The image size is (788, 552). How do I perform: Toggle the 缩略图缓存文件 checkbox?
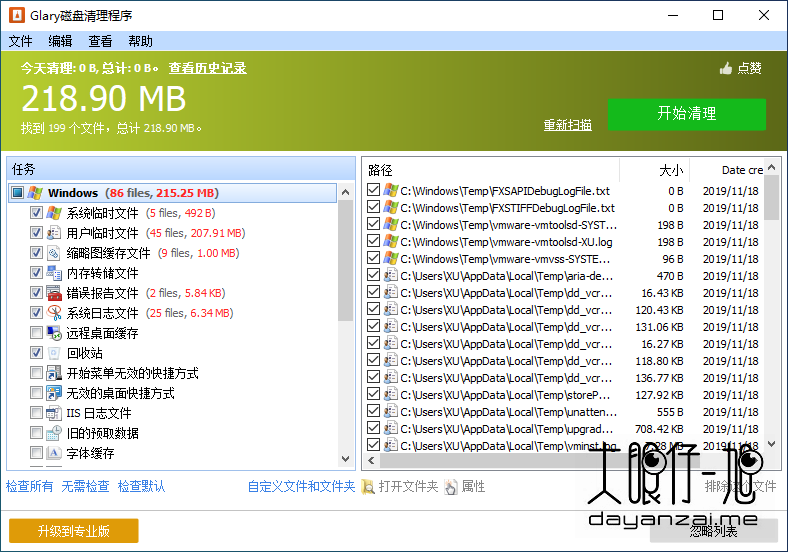36,253
